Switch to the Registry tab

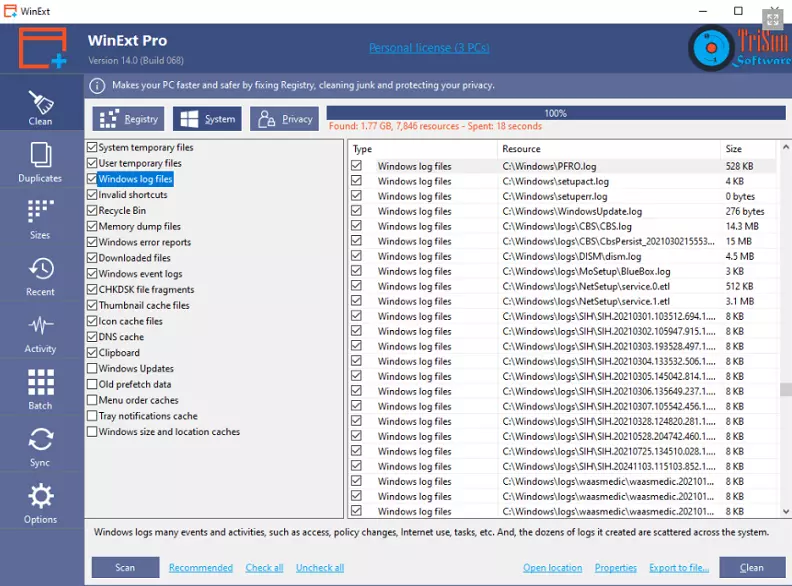coord(128,119)
